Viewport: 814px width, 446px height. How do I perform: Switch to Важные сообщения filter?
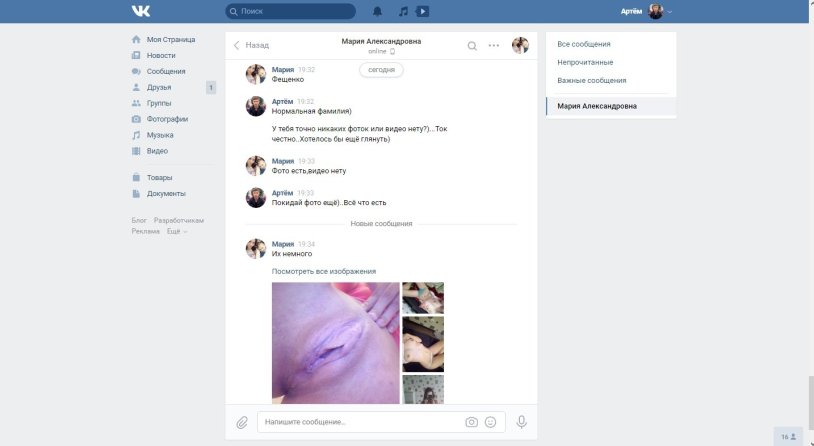[x=591, y=80]
